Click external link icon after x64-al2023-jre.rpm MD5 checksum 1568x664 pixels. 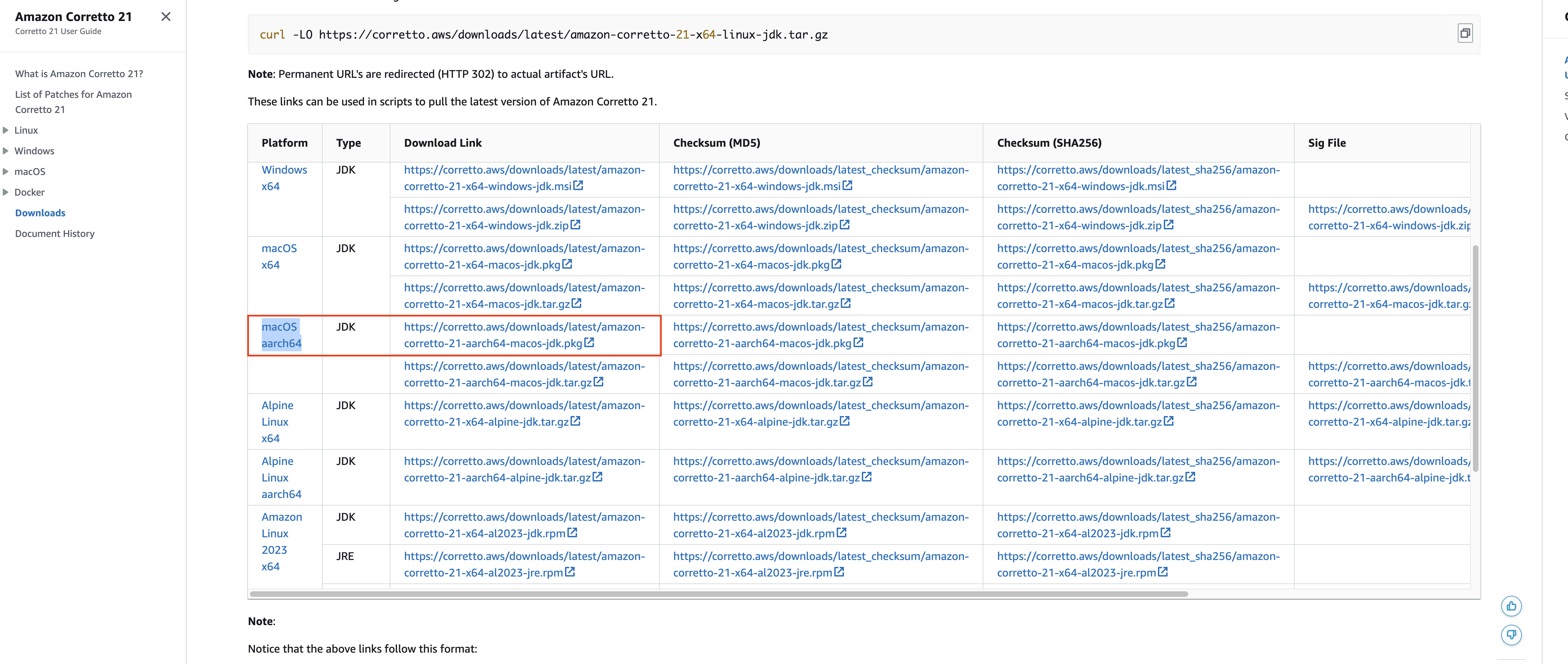pos(839,572)
